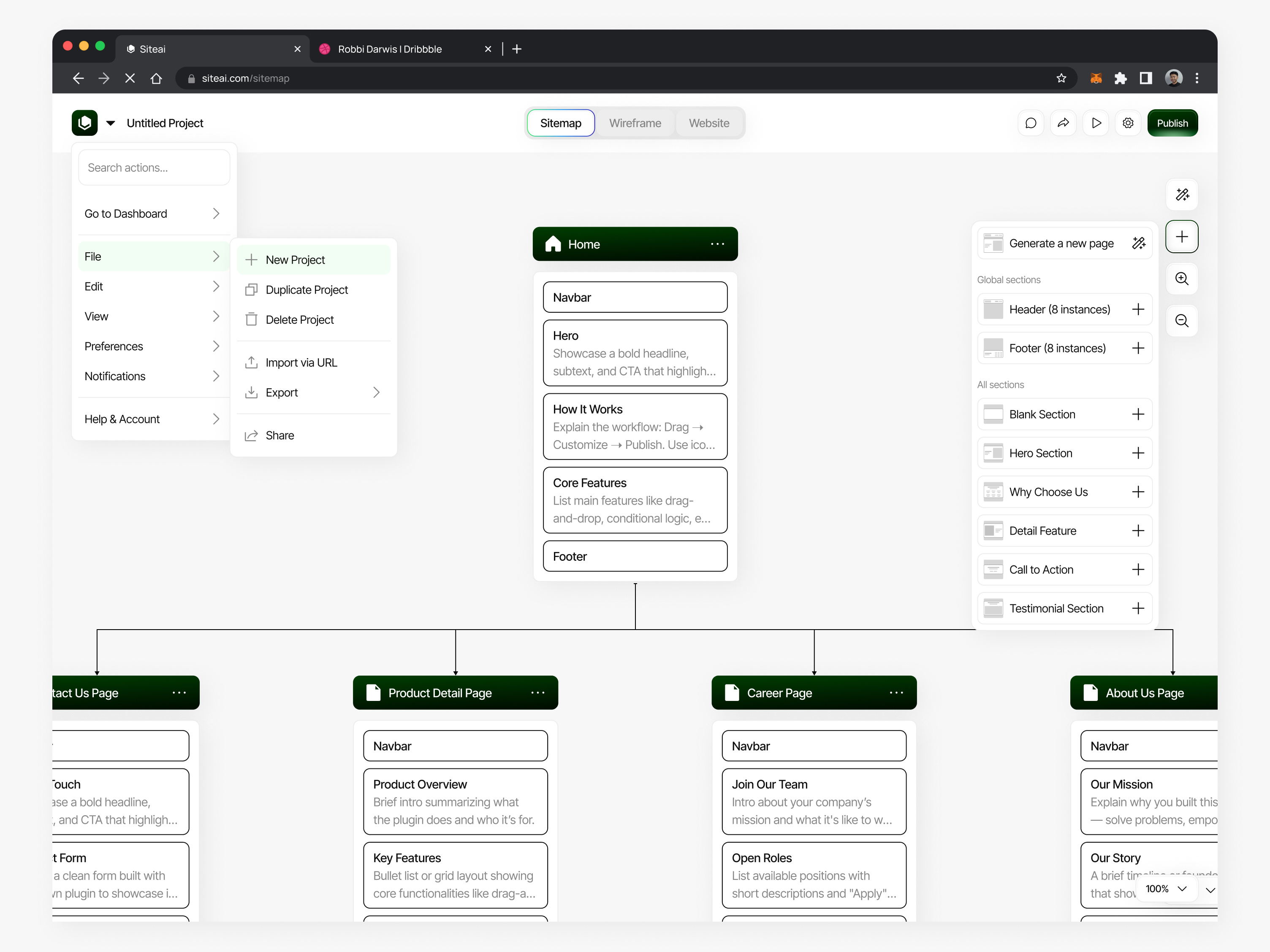Open the 100% zoom level dropdown
This screenshot has height=952, width=1270.
click(x=1166, y=889)
